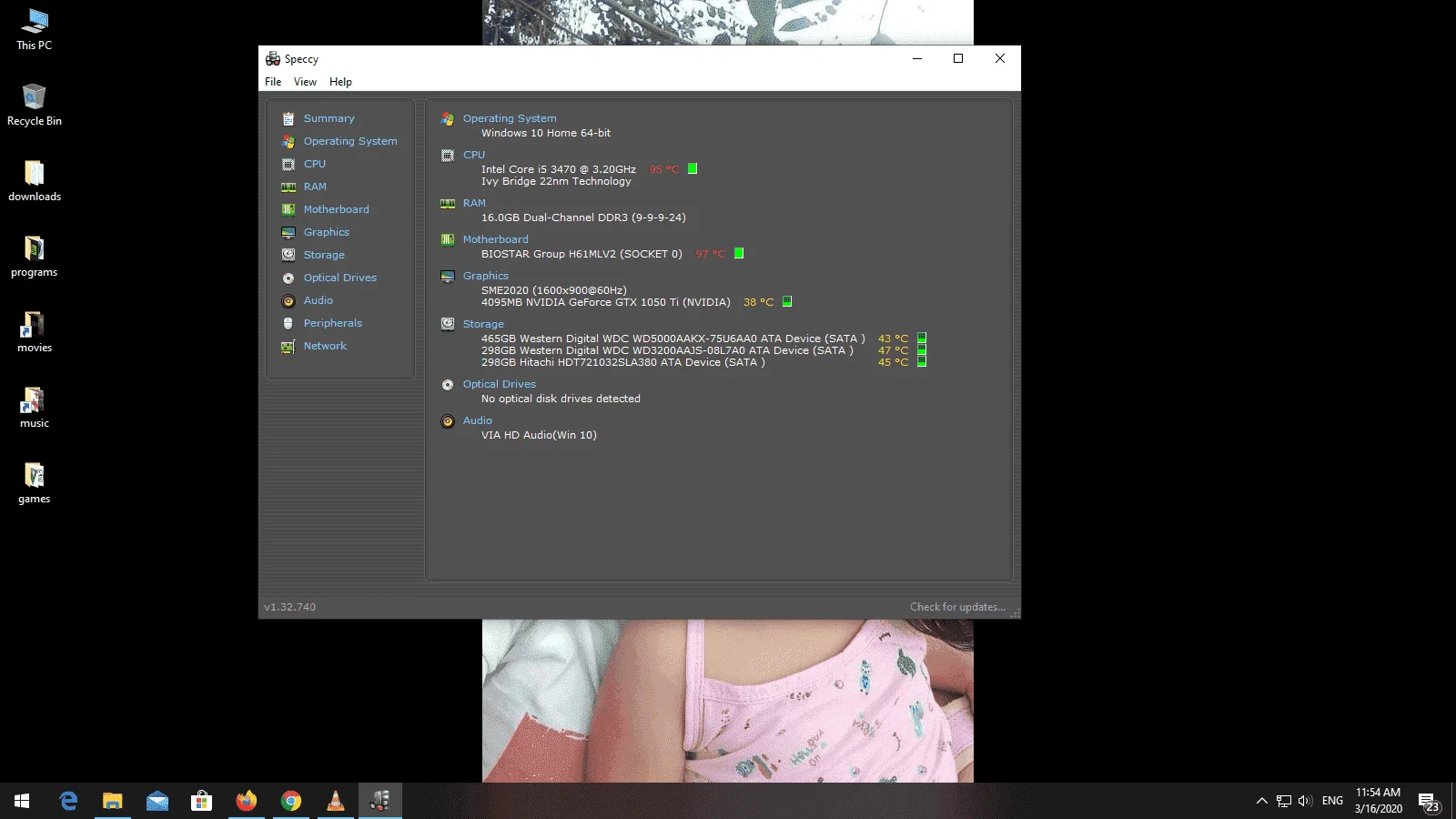The width and height of the screenshot is (1456, 819).
Task: Click the RAM heading link in summary
Action: coord(474,203)
